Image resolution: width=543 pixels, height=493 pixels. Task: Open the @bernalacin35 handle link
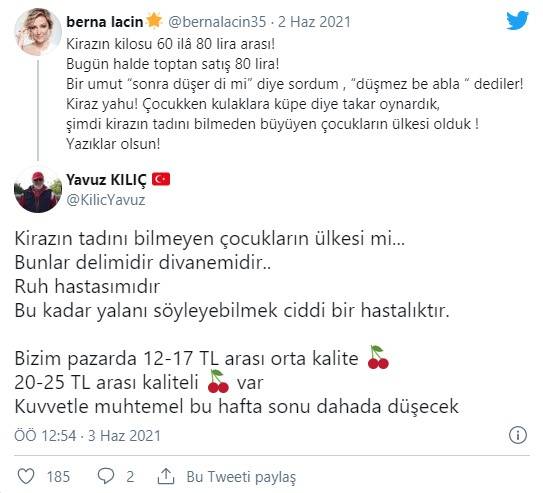tap(217, 22)
